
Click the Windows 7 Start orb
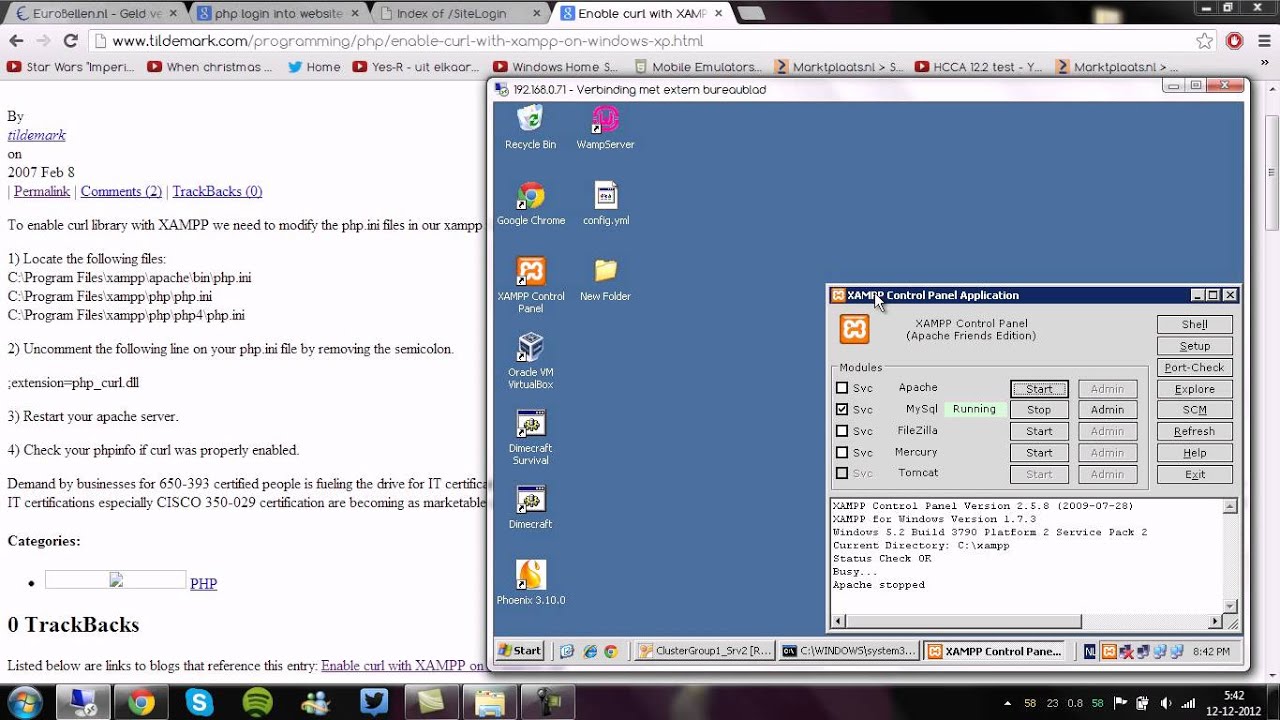pos(24,702)
